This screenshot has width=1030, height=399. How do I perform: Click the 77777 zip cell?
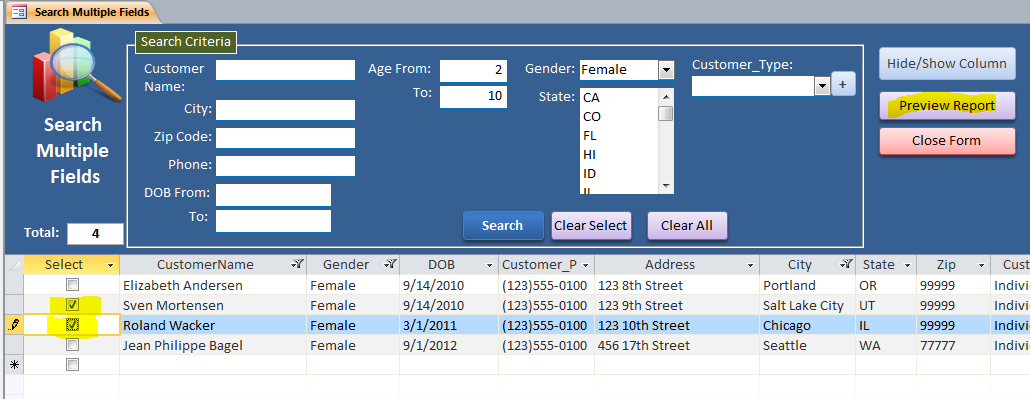[953, 344]
